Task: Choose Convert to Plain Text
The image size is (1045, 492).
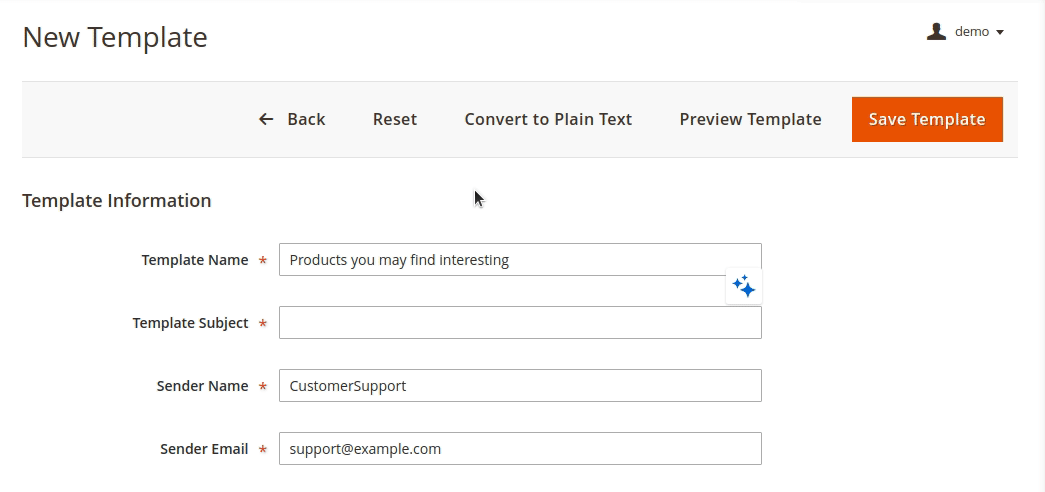Action: [x=548, y=119]
